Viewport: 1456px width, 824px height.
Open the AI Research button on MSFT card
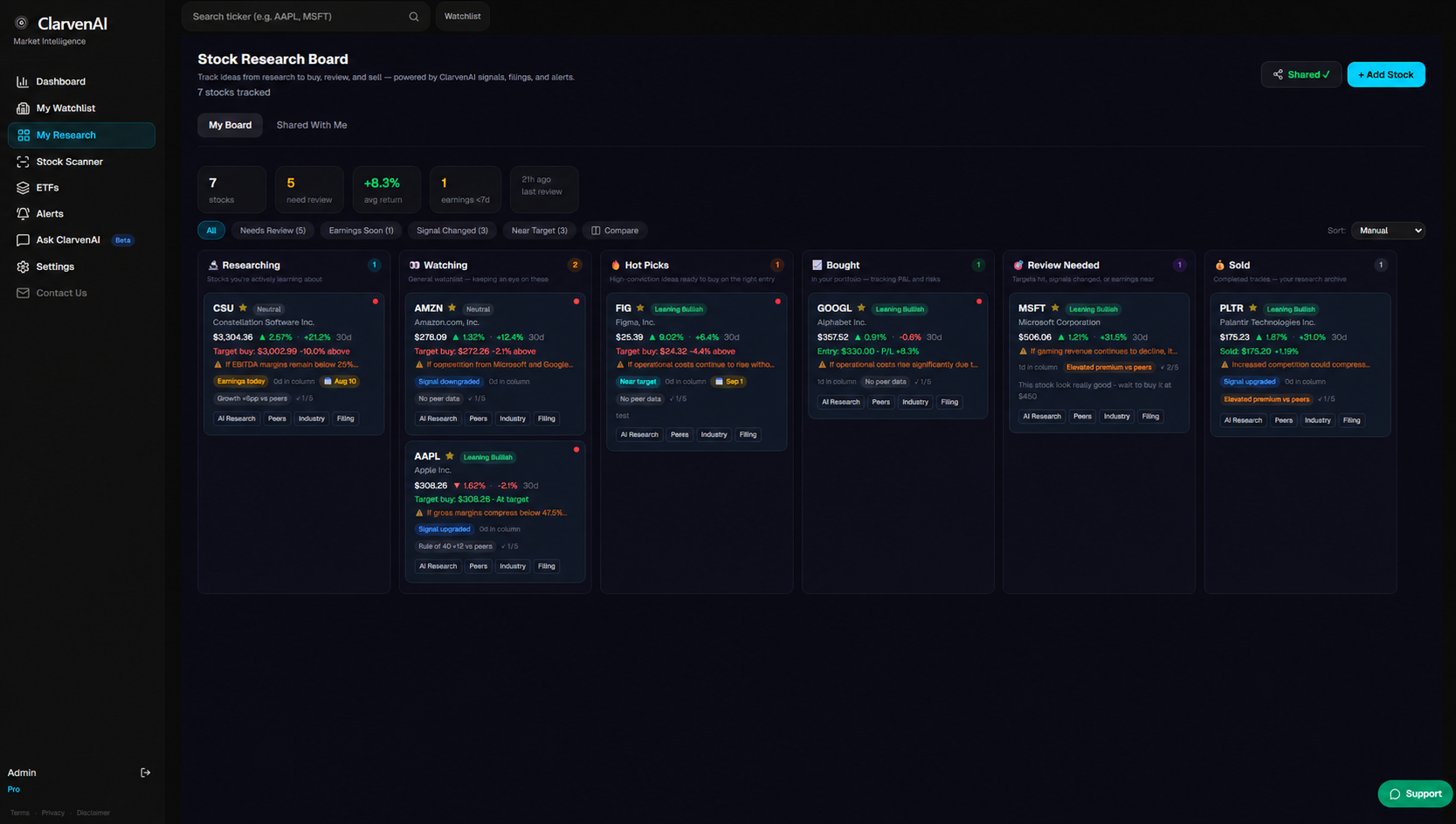tap(1042, 416)
